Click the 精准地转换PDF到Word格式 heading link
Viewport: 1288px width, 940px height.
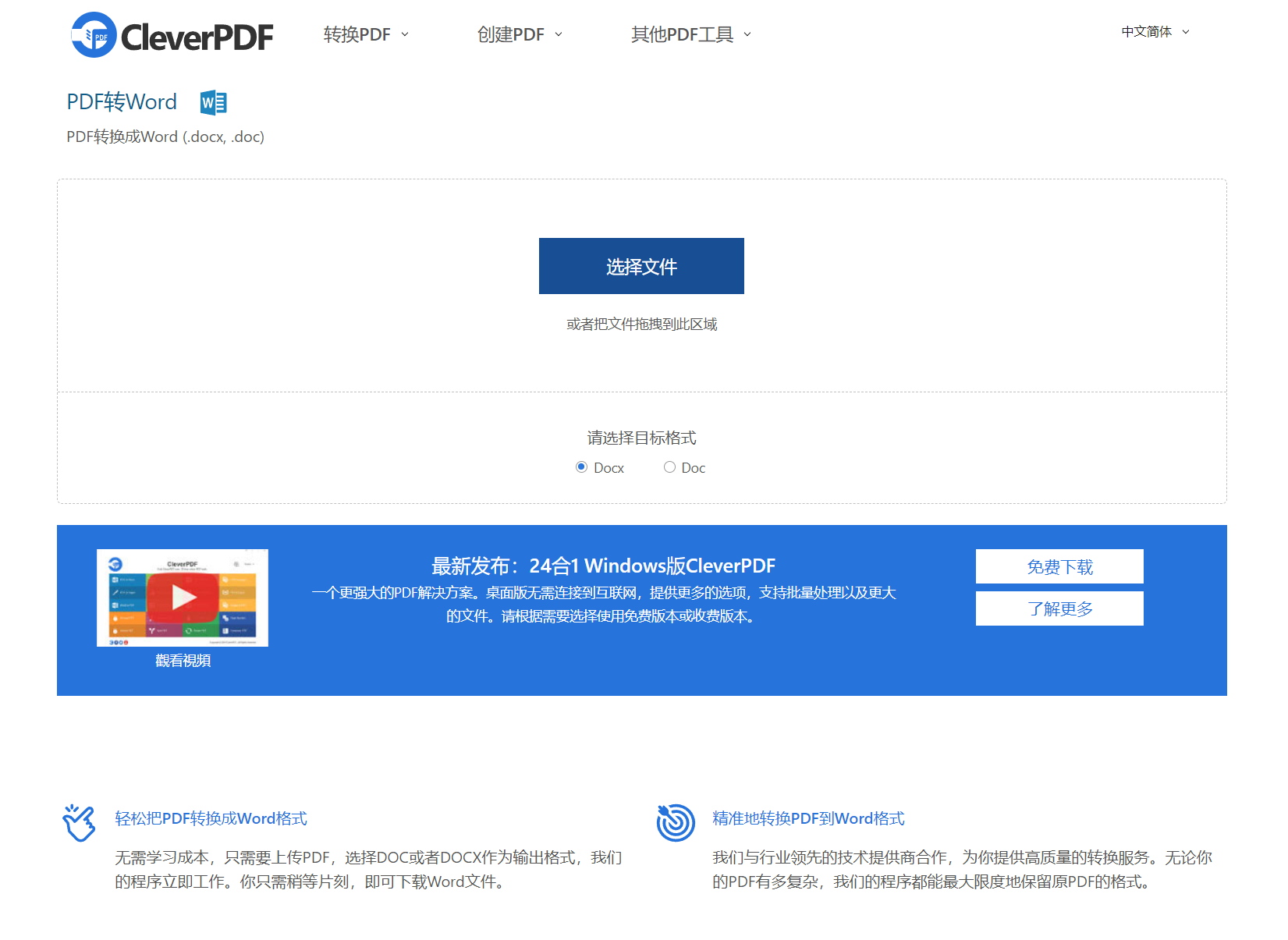point(808,818)
